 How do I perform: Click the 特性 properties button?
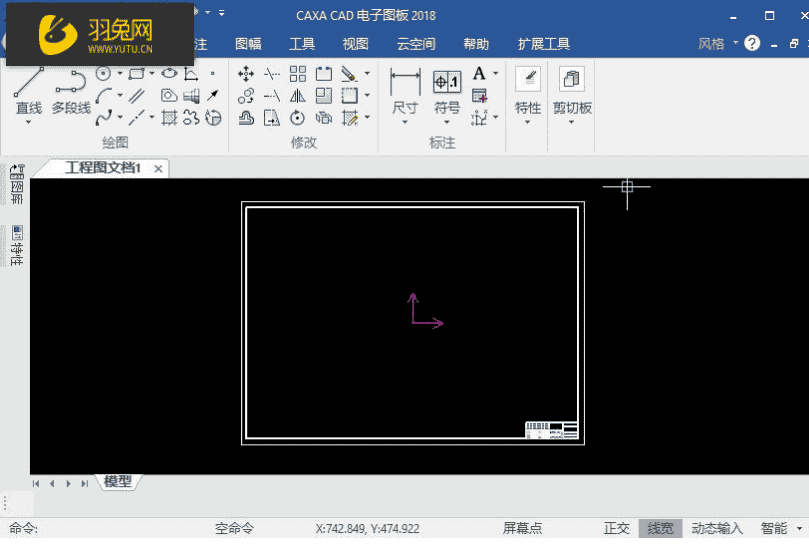pos(528,90)
